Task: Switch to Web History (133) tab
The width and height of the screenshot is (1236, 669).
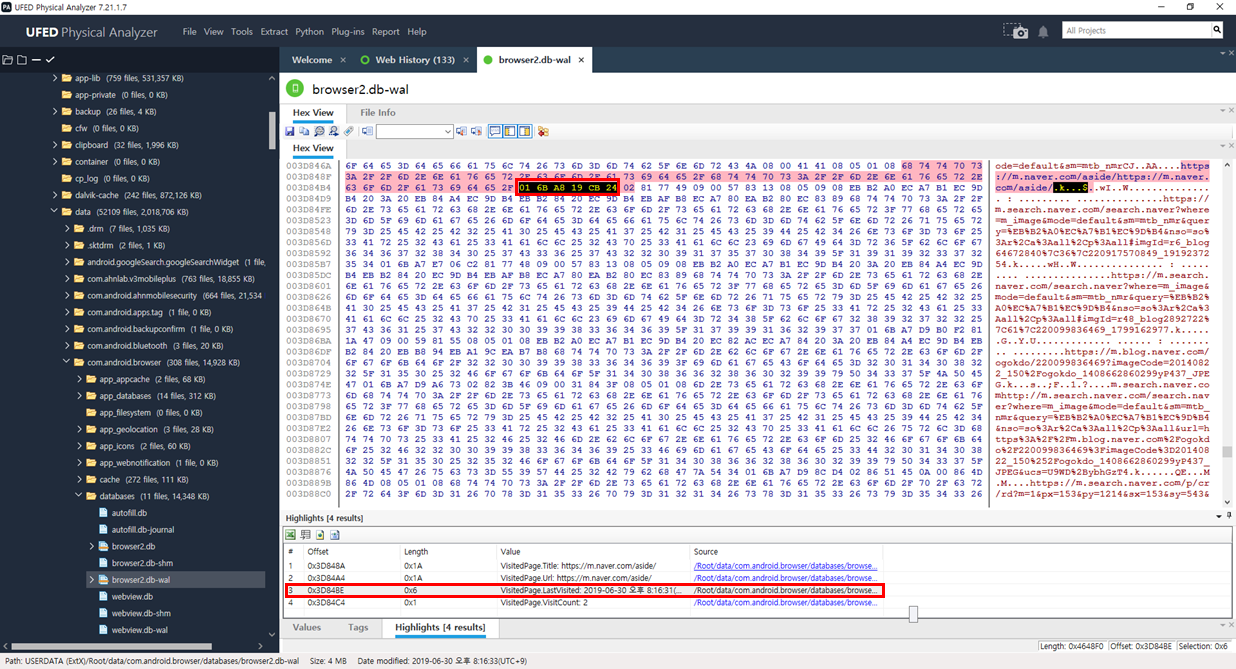Action: point(415,60)
